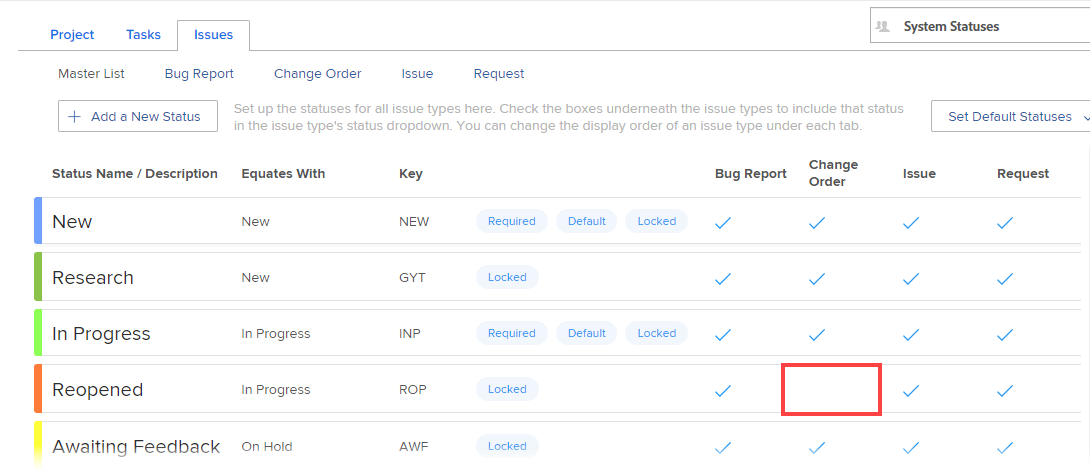The height and width of the screenshot is (476, 1090).
Task: Click the System Statuses group icon
Action: [x=883, y=27]
